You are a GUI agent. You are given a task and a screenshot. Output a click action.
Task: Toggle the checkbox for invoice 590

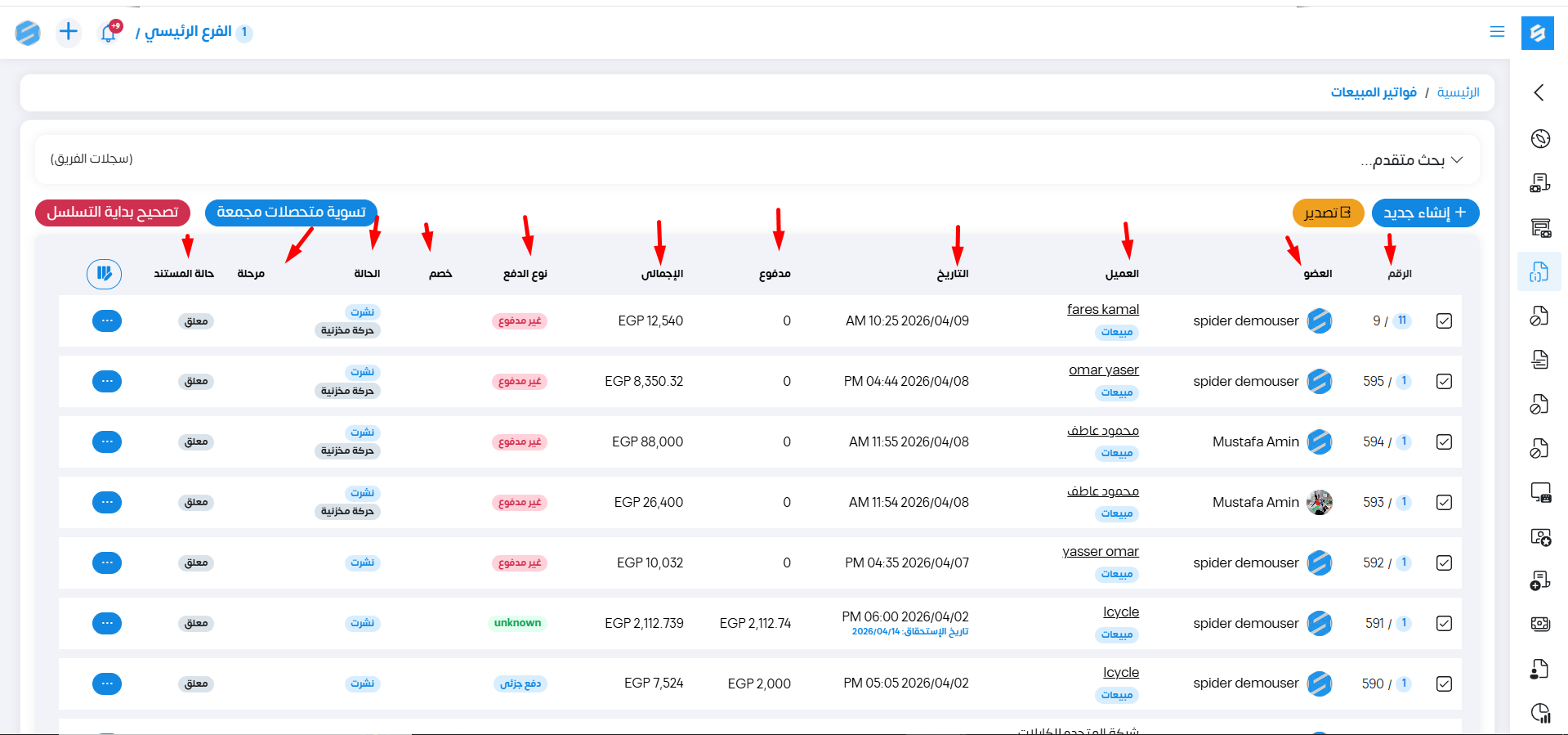pyautogui.click(x=1444, y=683)
